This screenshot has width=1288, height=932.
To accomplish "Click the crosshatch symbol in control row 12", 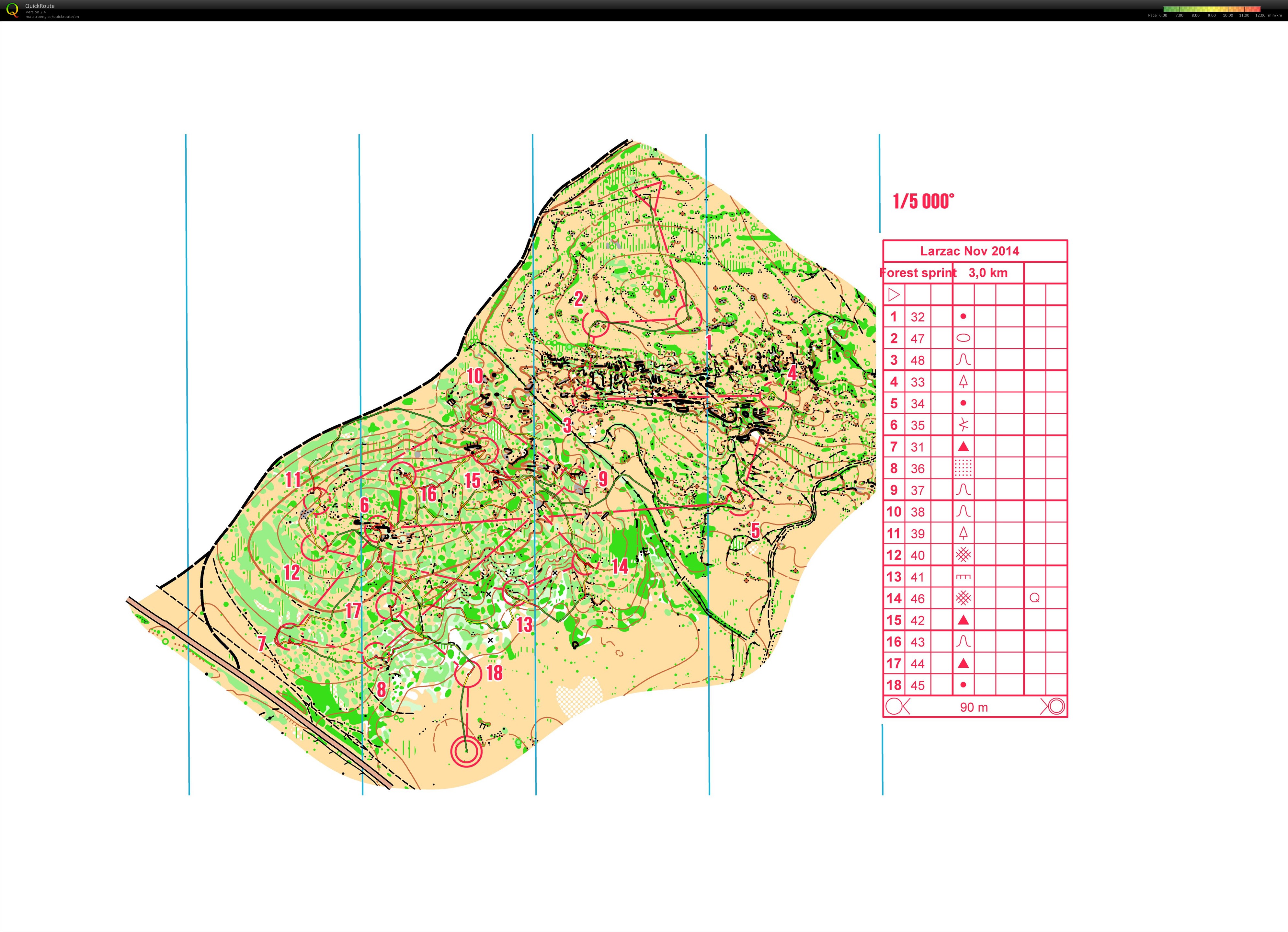I will 963,554.
